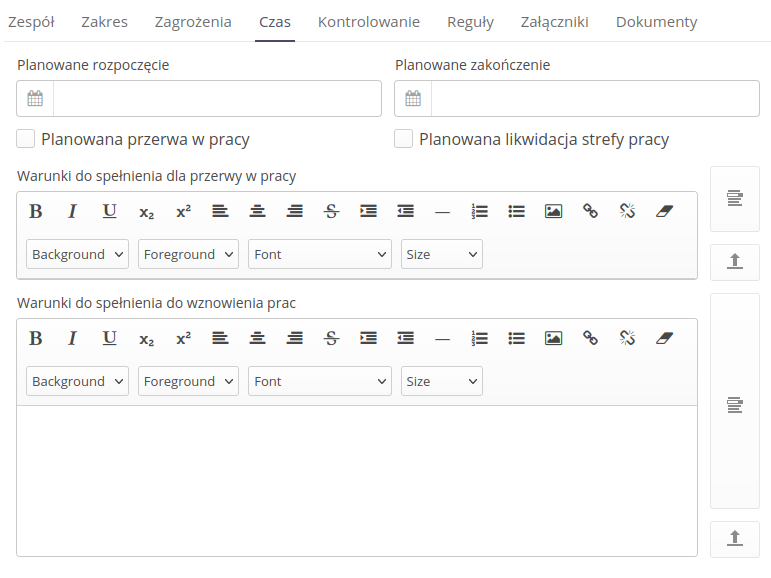771x578 pixels.
Task: Insert numbered list in first editor toolbar
Action: point(480,211)
